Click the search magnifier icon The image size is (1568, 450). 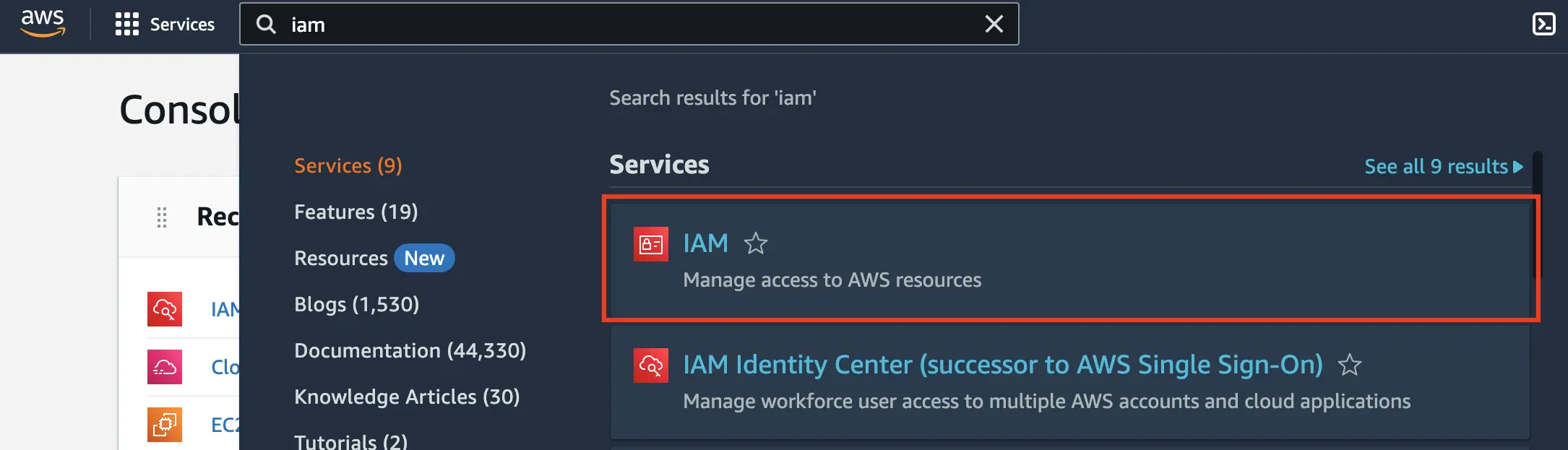pos(266,25)
